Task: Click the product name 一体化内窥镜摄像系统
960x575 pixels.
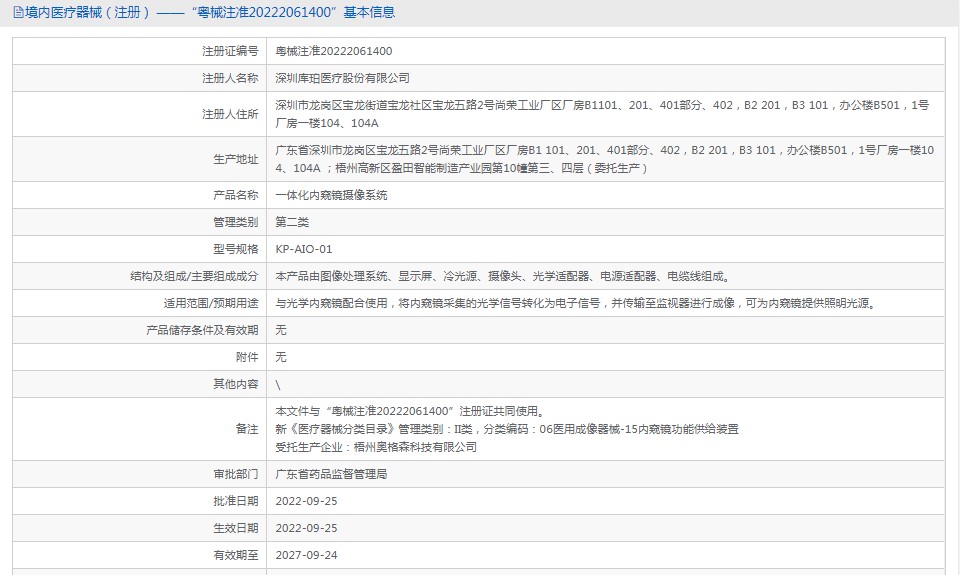Action: (x=331, y=195)
